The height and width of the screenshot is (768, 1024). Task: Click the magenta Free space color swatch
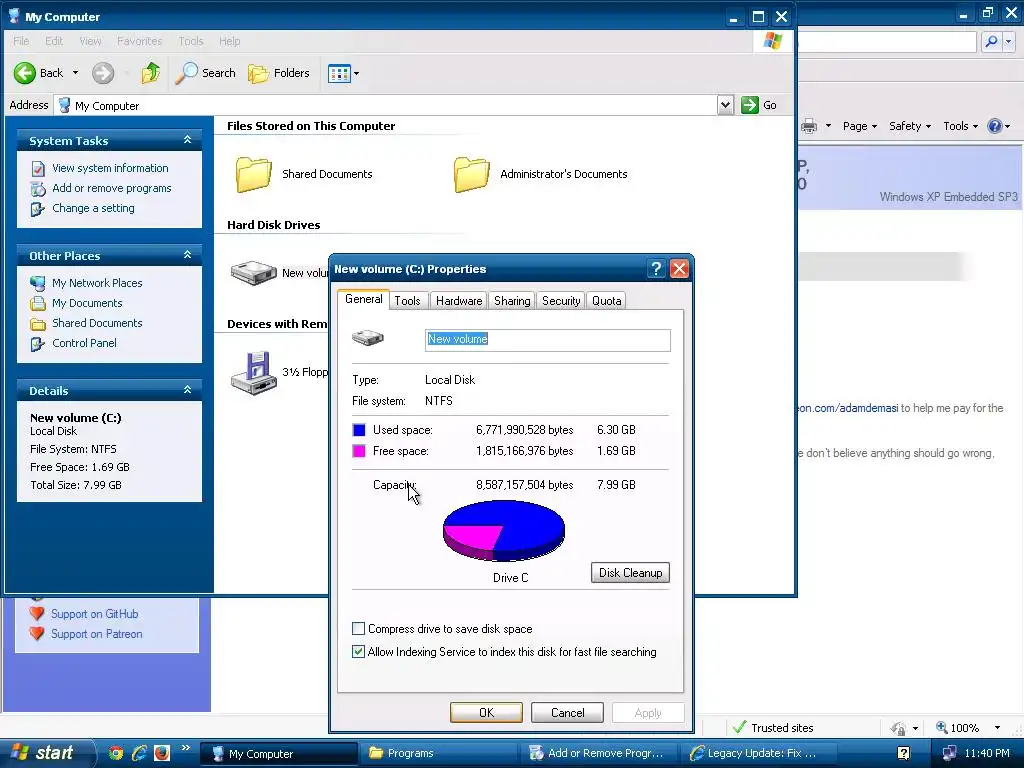click(x=359, y=451)
